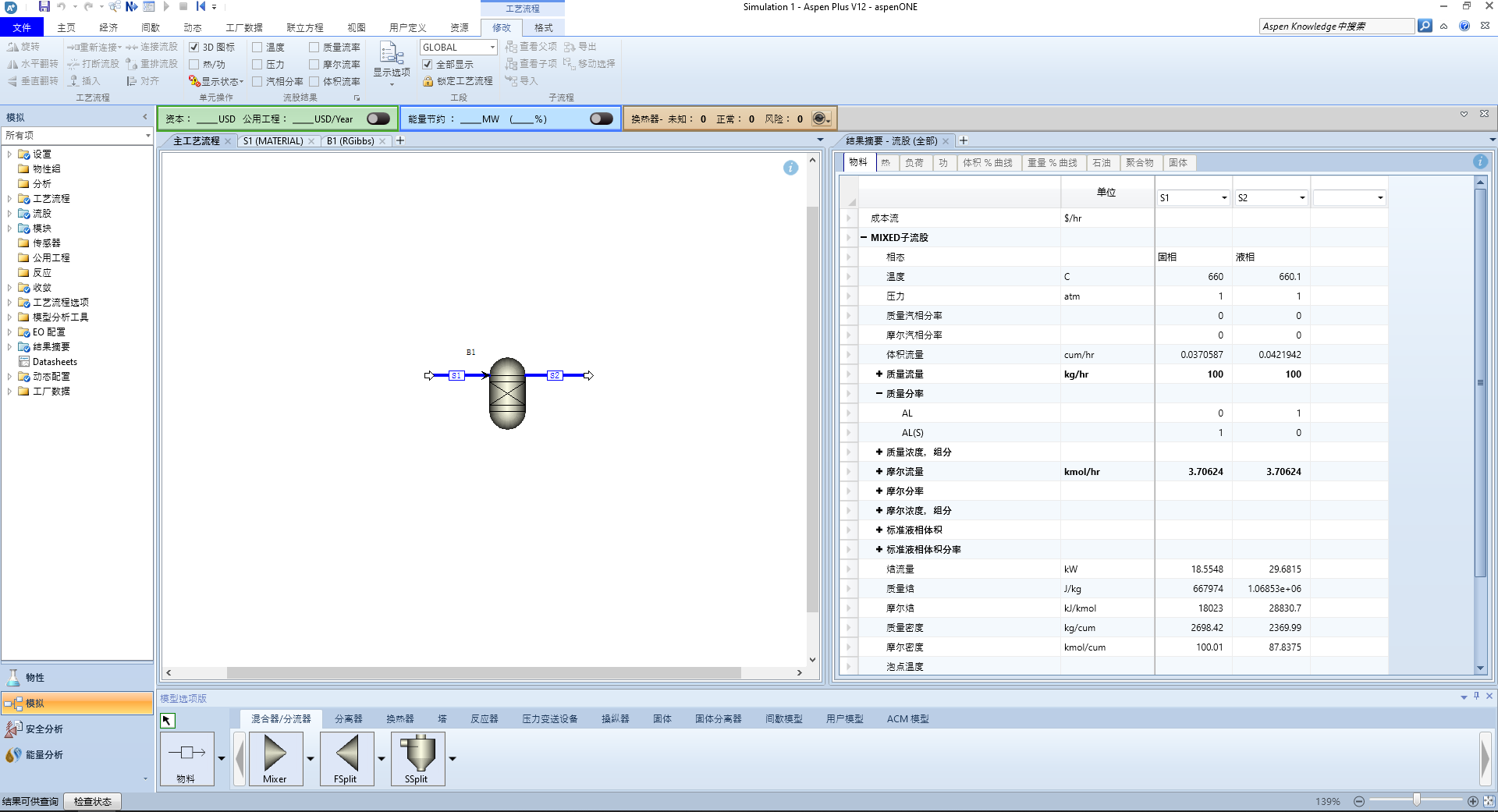The width and height of the screenshot is (1498, 812).
Task: Check the 压力 checkbox
Action: (257, 65)
